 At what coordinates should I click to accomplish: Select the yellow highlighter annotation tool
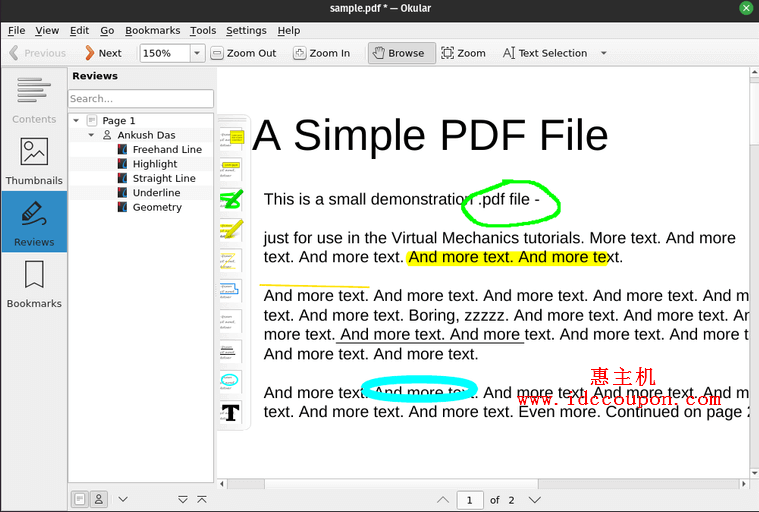(x=232, y=230)
